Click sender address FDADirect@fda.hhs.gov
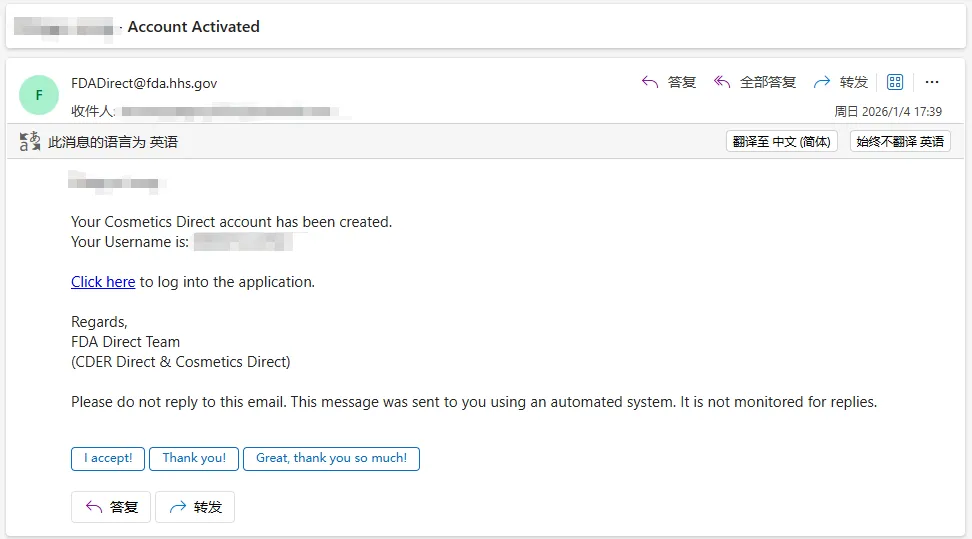Viewport: 972px width, 539px height. click(x=144, y=83)
